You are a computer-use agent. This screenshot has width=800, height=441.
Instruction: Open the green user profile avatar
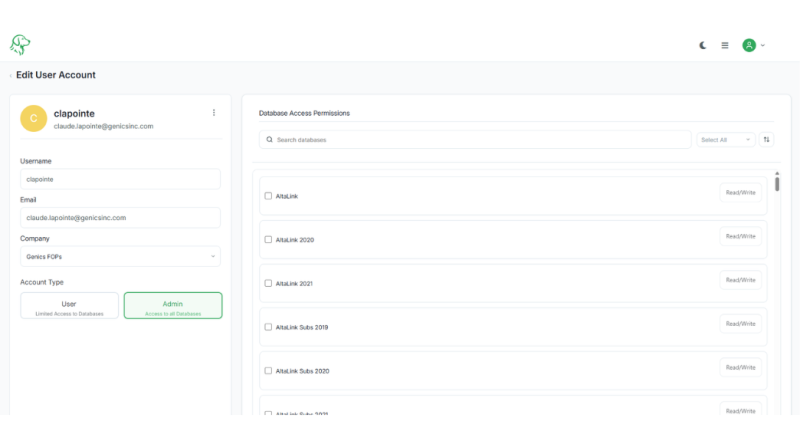(748, 45)
